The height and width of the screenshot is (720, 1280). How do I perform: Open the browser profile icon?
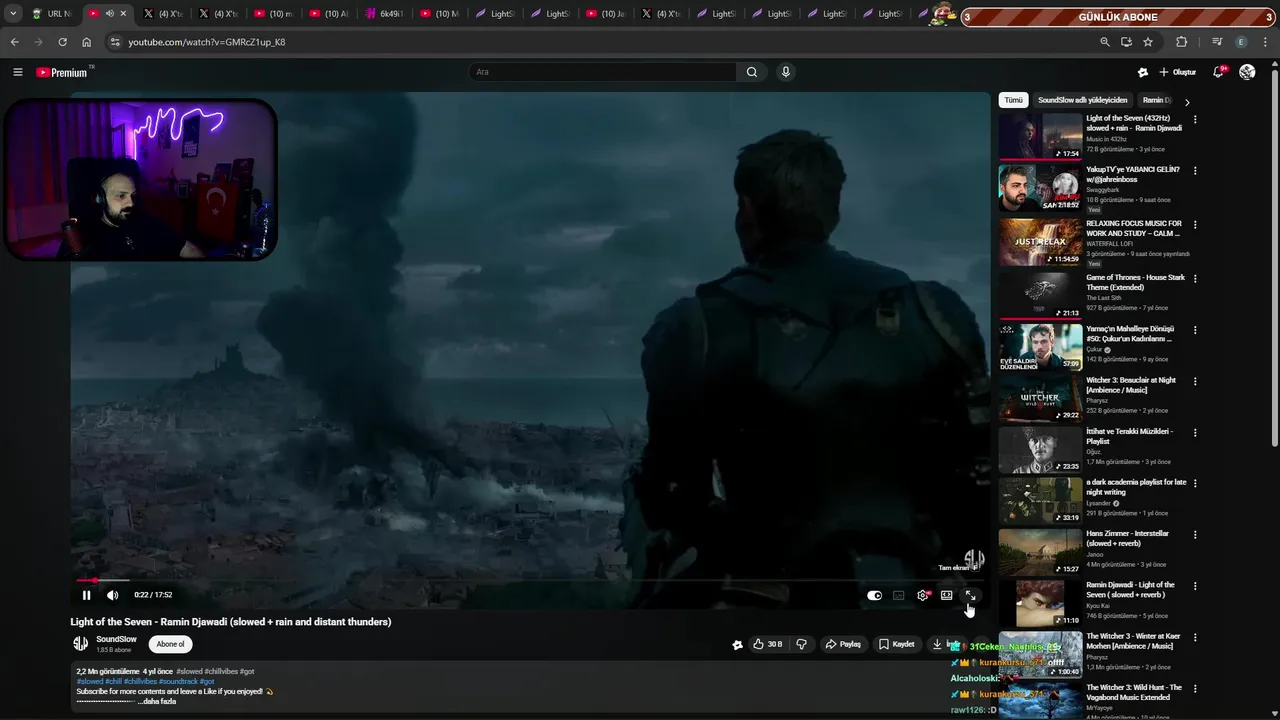click(x=1242, y=42)
